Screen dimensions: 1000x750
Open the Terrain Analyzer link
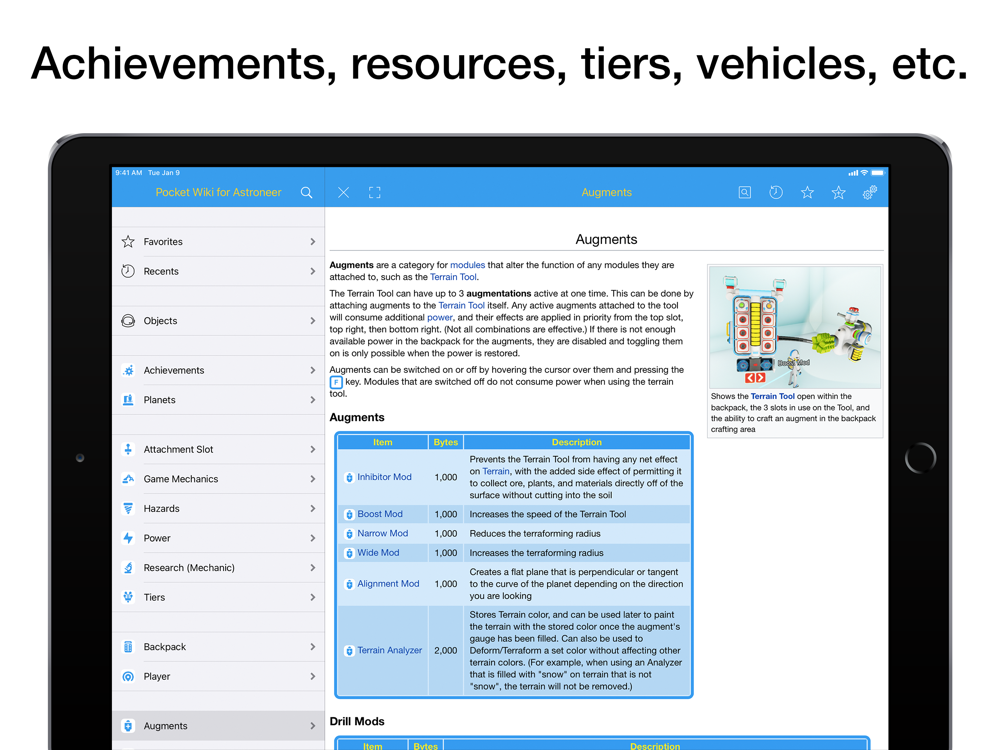390,651
